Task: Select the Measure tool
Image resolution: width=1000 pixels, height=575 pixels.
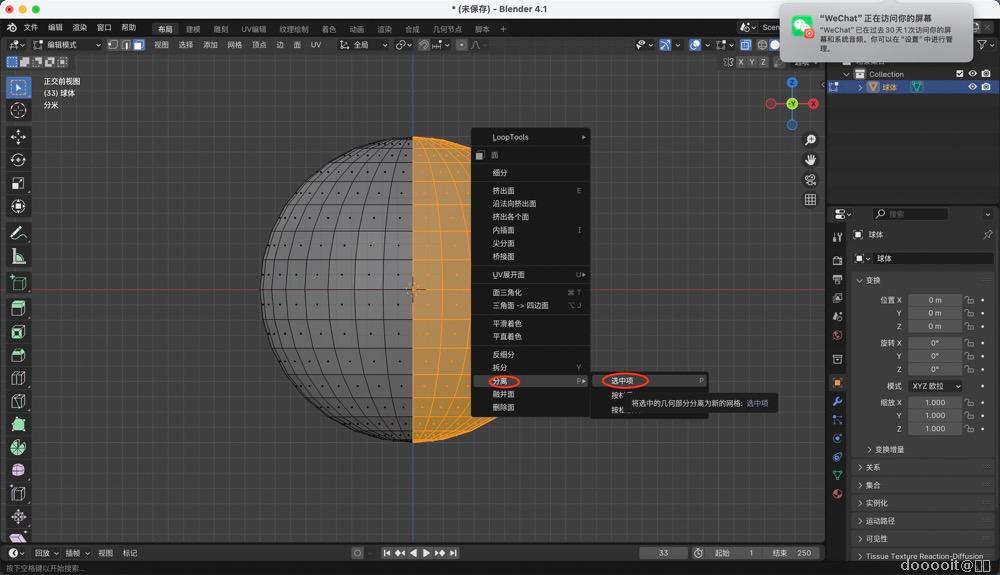Action: coord(18,257)
